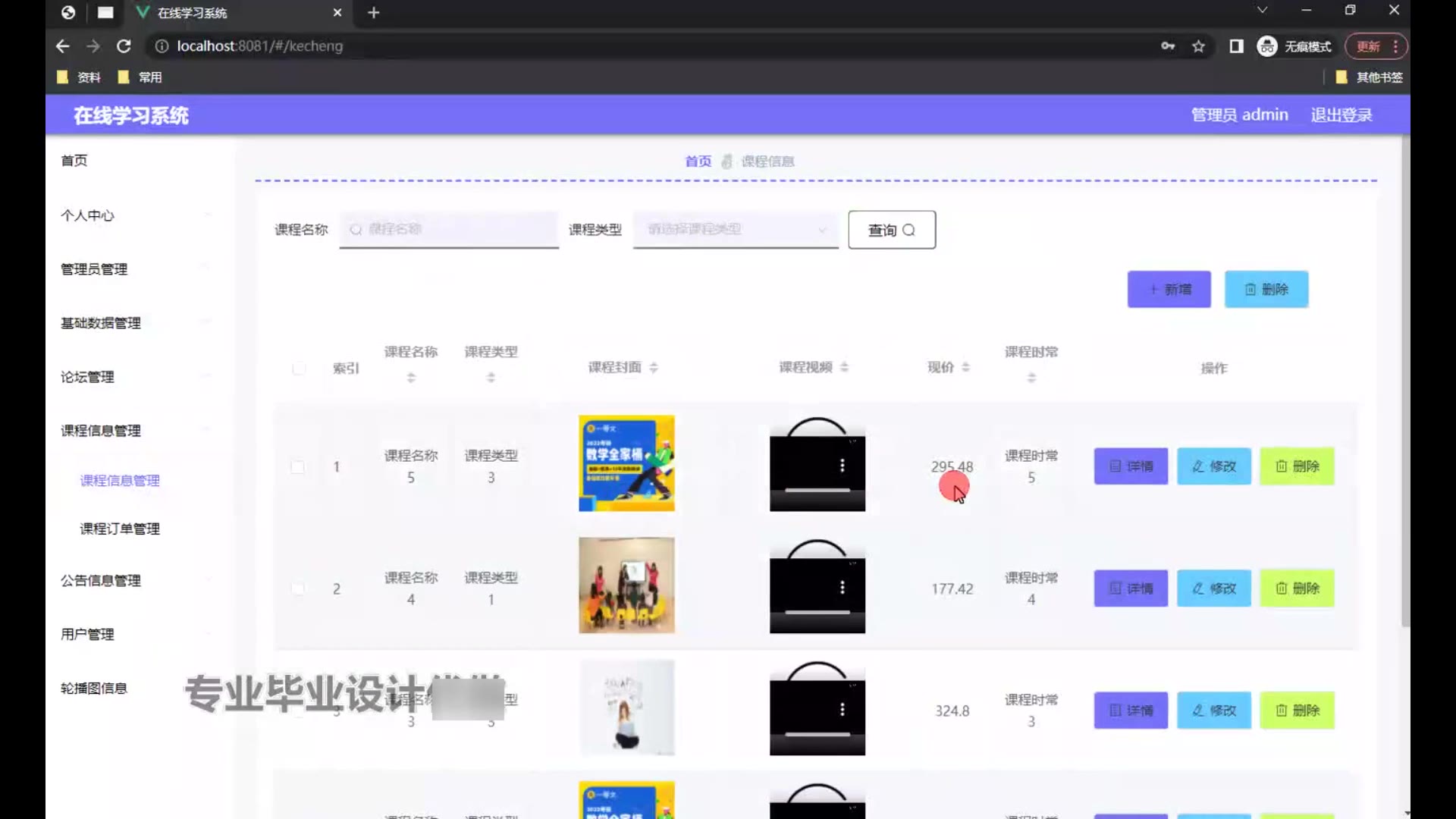
Task: Open the tab search chevron
Action: pyautogui.click(x=1262, y=10)
